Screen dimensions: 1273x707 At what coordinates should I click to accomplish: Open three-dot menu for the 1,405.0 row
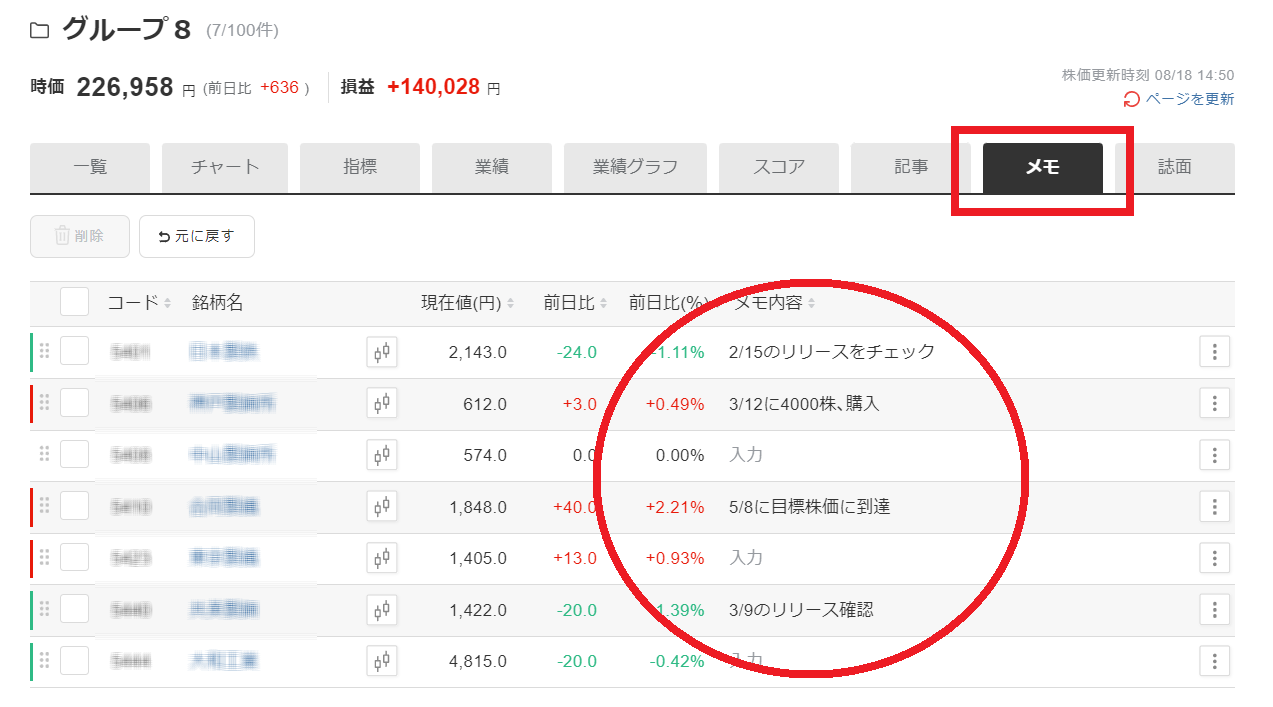[1214, 558]
